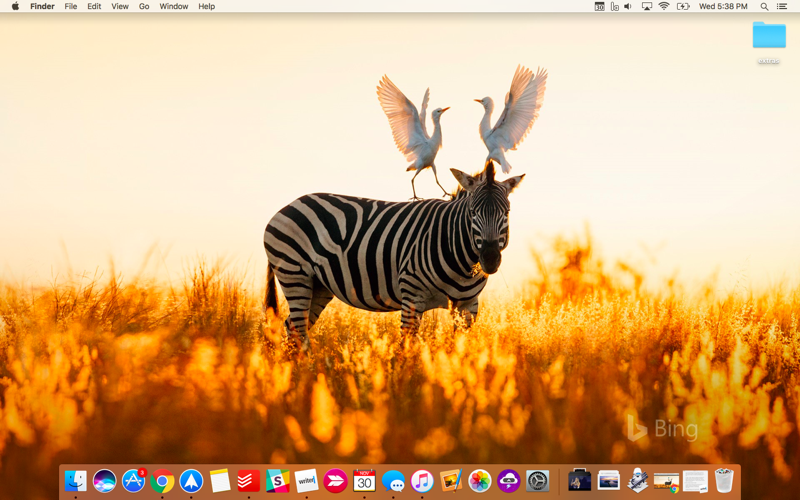
Task: Open the Apple menu
Action: (x=15, y=6)
